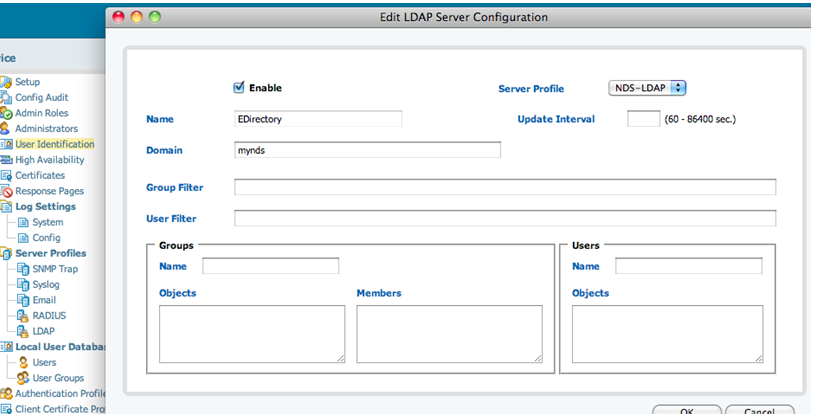
Task: Click the Admin Roles icon
Action: (6, 113)
